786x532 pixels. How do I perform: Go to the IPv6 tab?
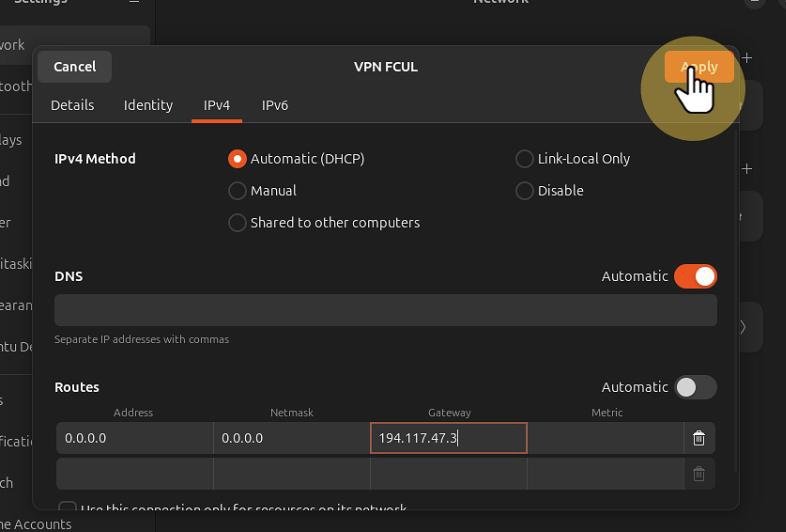click(275, 105)
